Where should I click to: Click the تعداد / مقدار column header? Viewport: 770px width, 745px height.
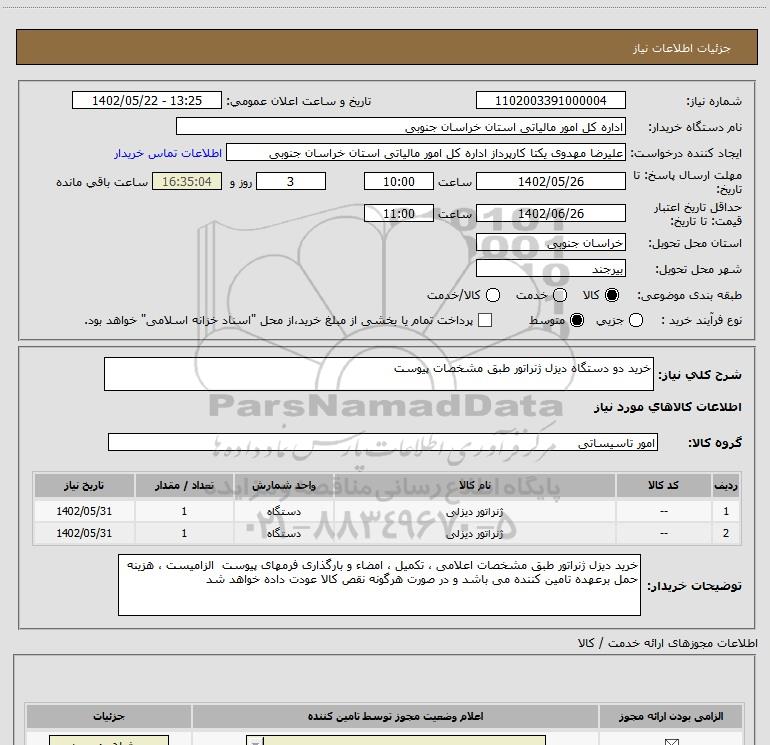pos(184,485)
